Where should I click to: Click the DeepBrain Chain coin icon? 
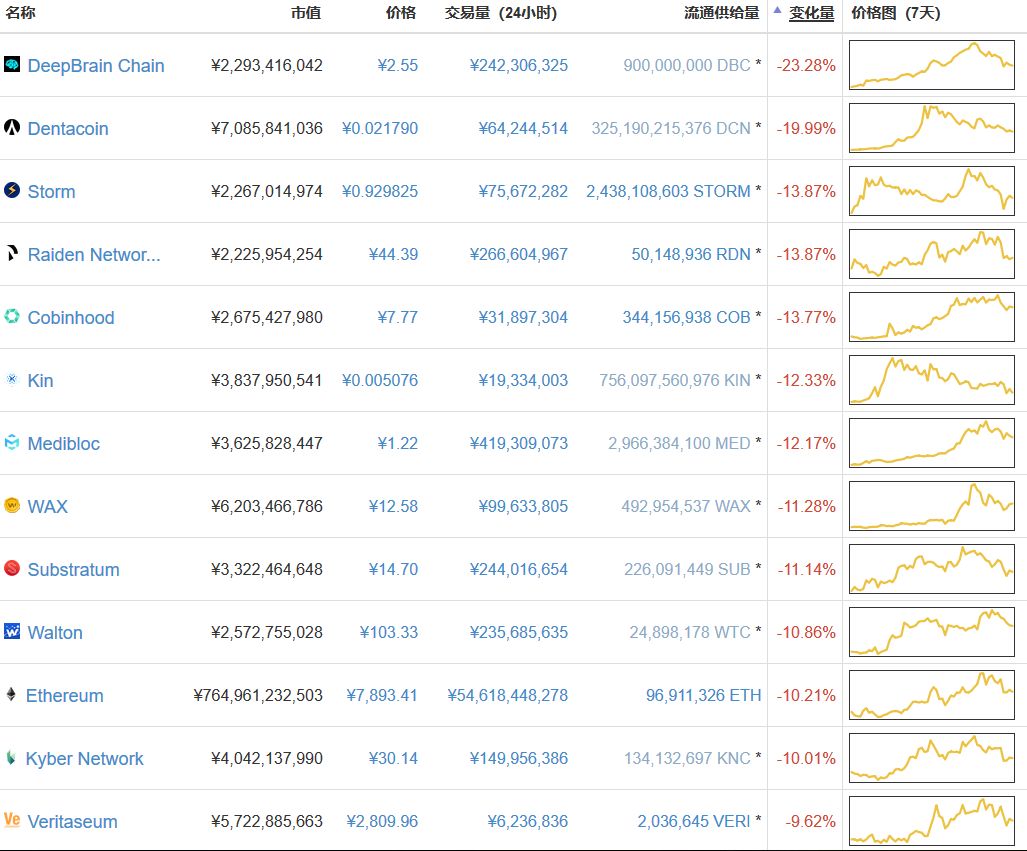coord(12,65)
